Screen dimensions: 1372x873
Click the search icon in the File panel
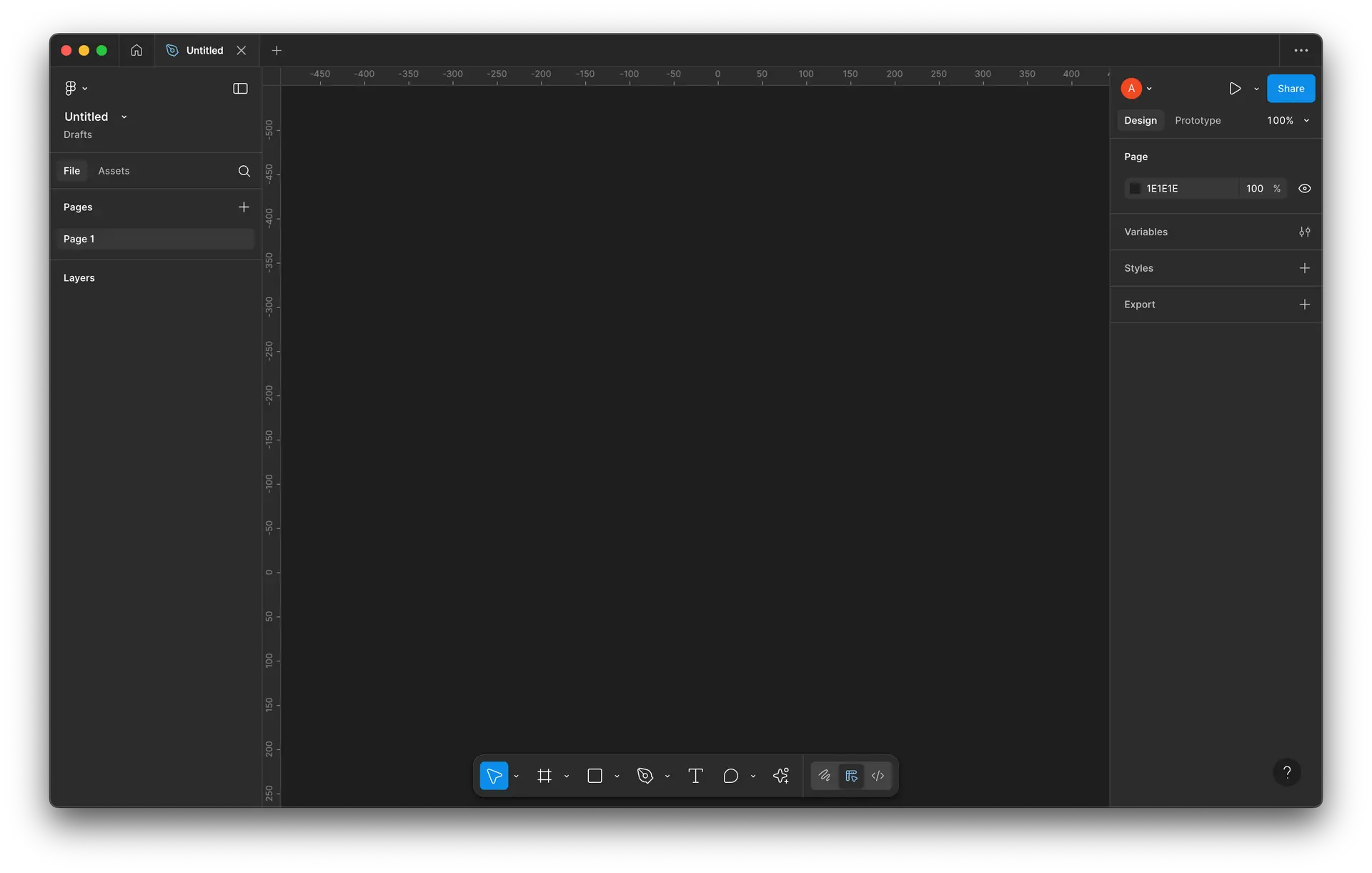point(244,171)
